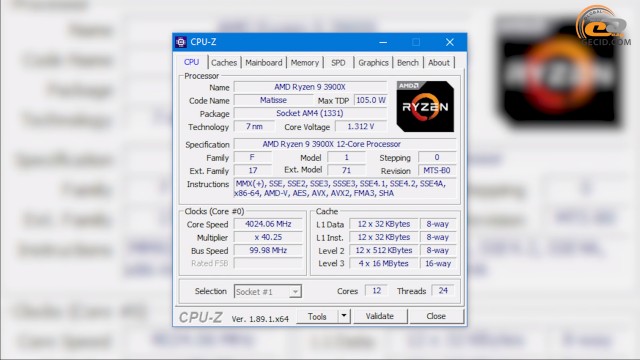This screenshot has height=360, width=640.
Task: Click the Level 3 value 4 x 16 MBytes
Action: (384, 263)
